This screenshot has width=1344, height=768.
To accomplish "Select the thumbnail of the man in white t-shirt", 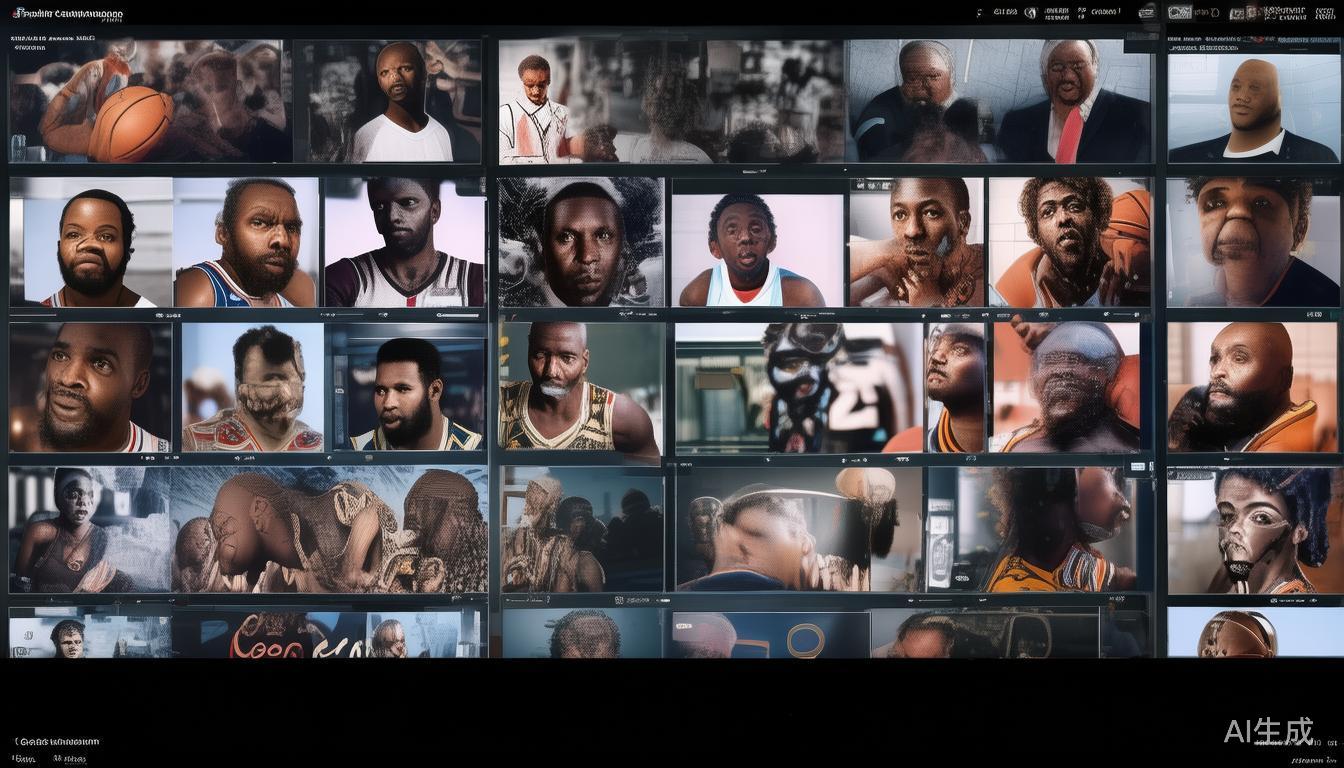I will coord(396,101).
